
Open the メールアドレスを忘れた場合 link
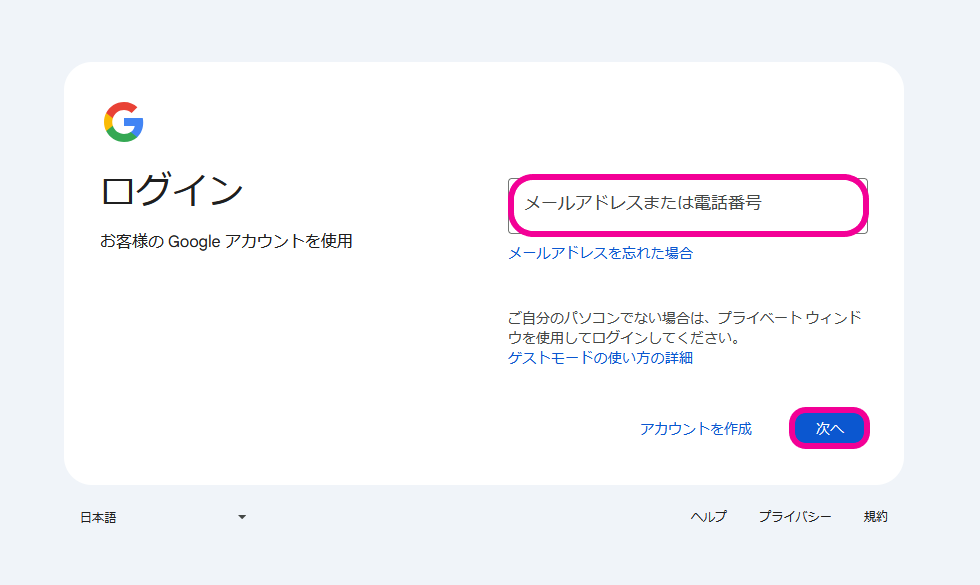[x=600, y=253]
